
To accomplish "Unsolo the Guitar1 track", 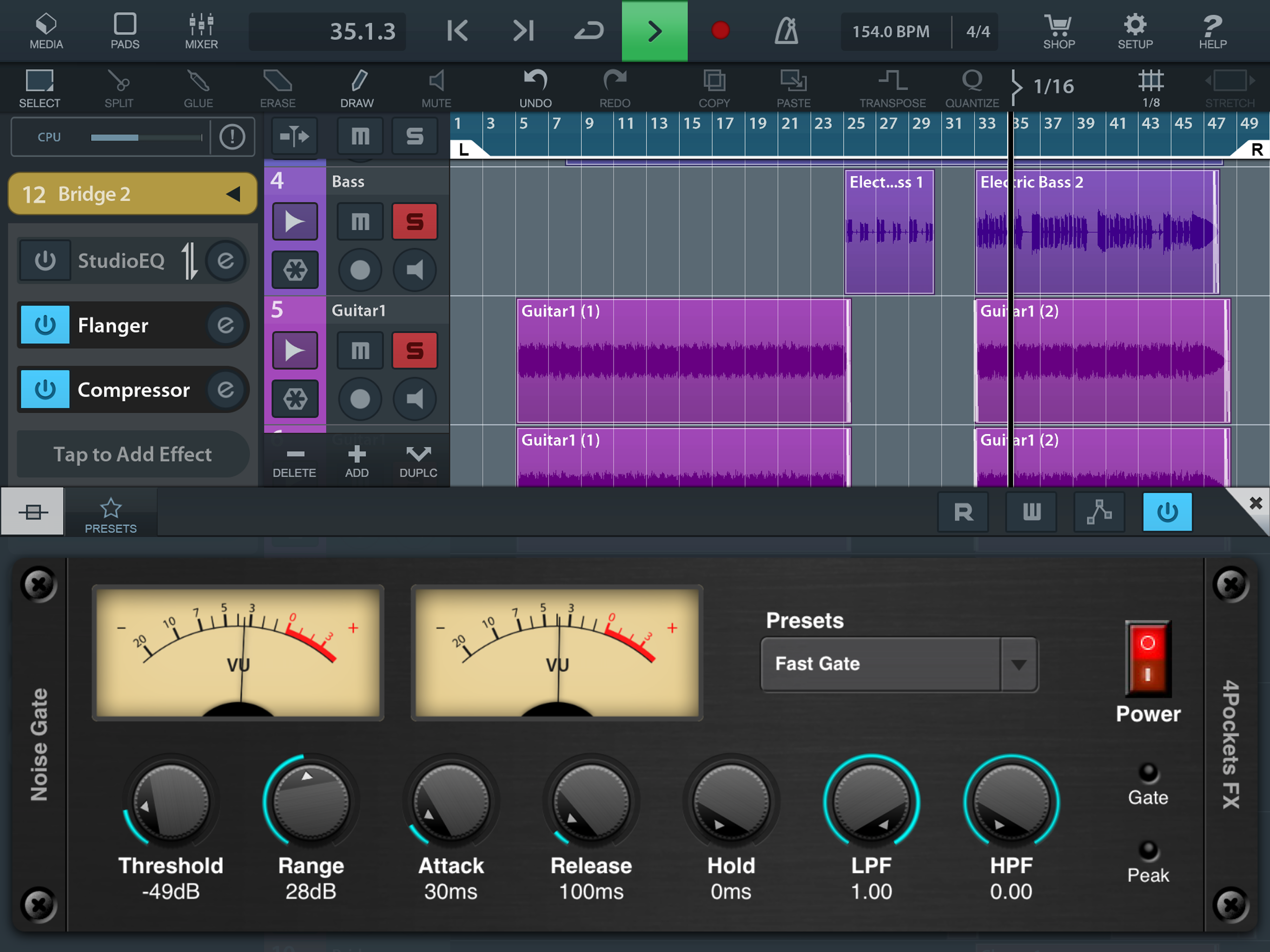I will [415, 350].
